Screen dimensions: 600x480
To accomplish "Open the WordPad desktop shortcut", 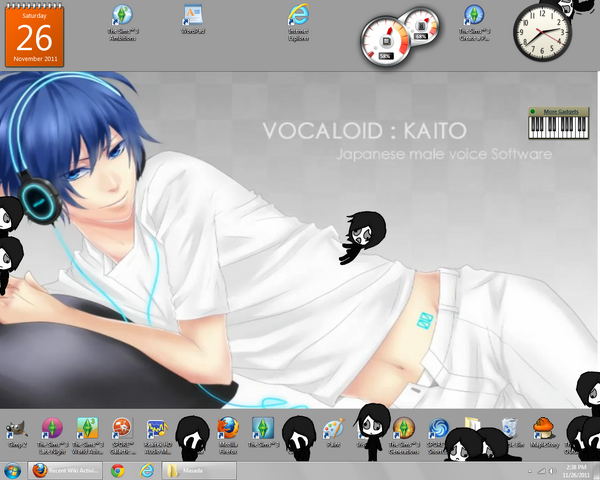I will [x=193, y=19].
